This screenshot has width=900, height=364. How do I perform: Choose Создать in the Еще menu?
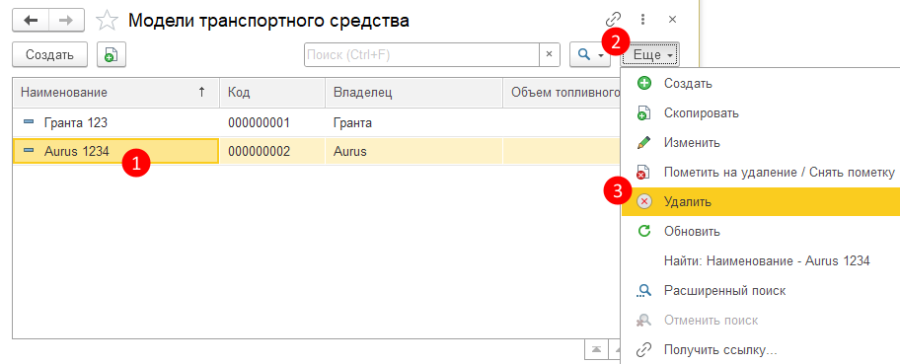(761, 83)
